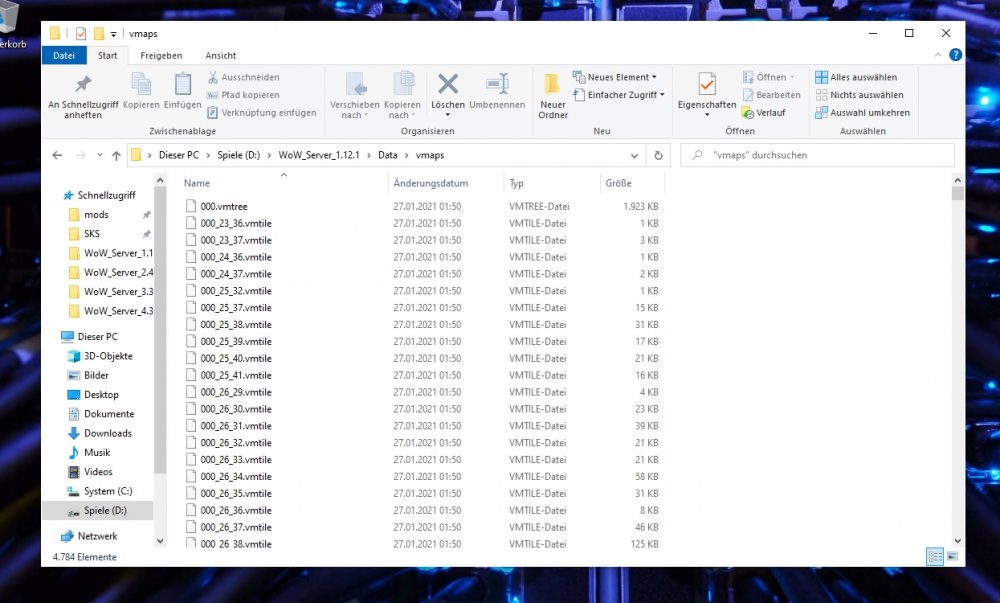Click the back navigation arrow
The height and width of the screenshot is (603, 1000).
coord(57,155)
